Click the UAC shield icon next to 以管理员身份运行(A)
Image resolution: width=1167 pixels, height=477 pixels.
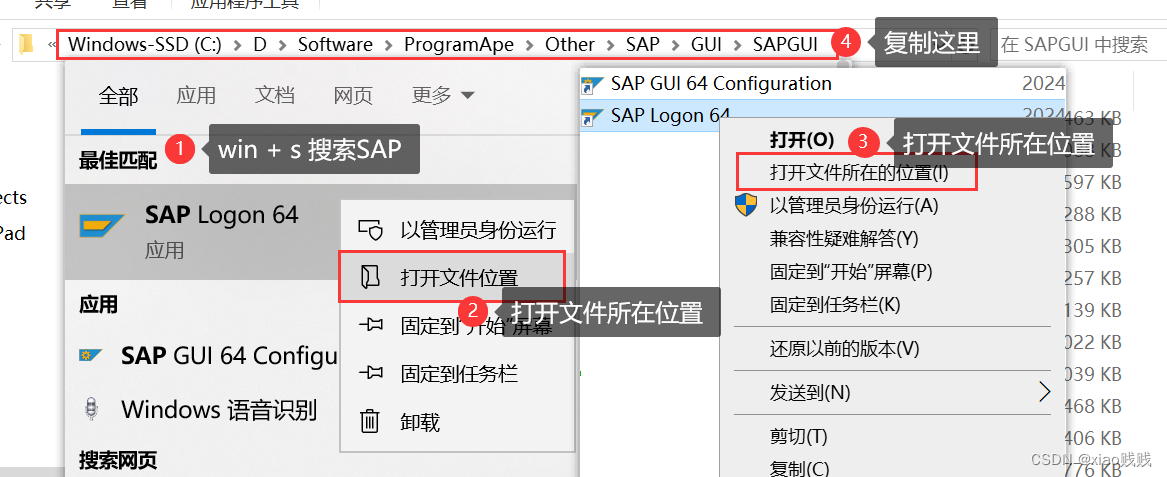tap(746, 205)
